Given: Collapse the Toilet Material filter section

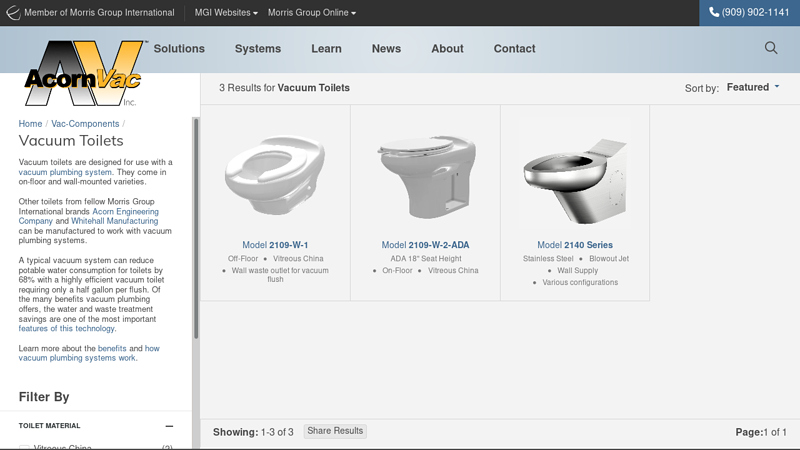Looking at the screenshot, I should pos(169,426).
